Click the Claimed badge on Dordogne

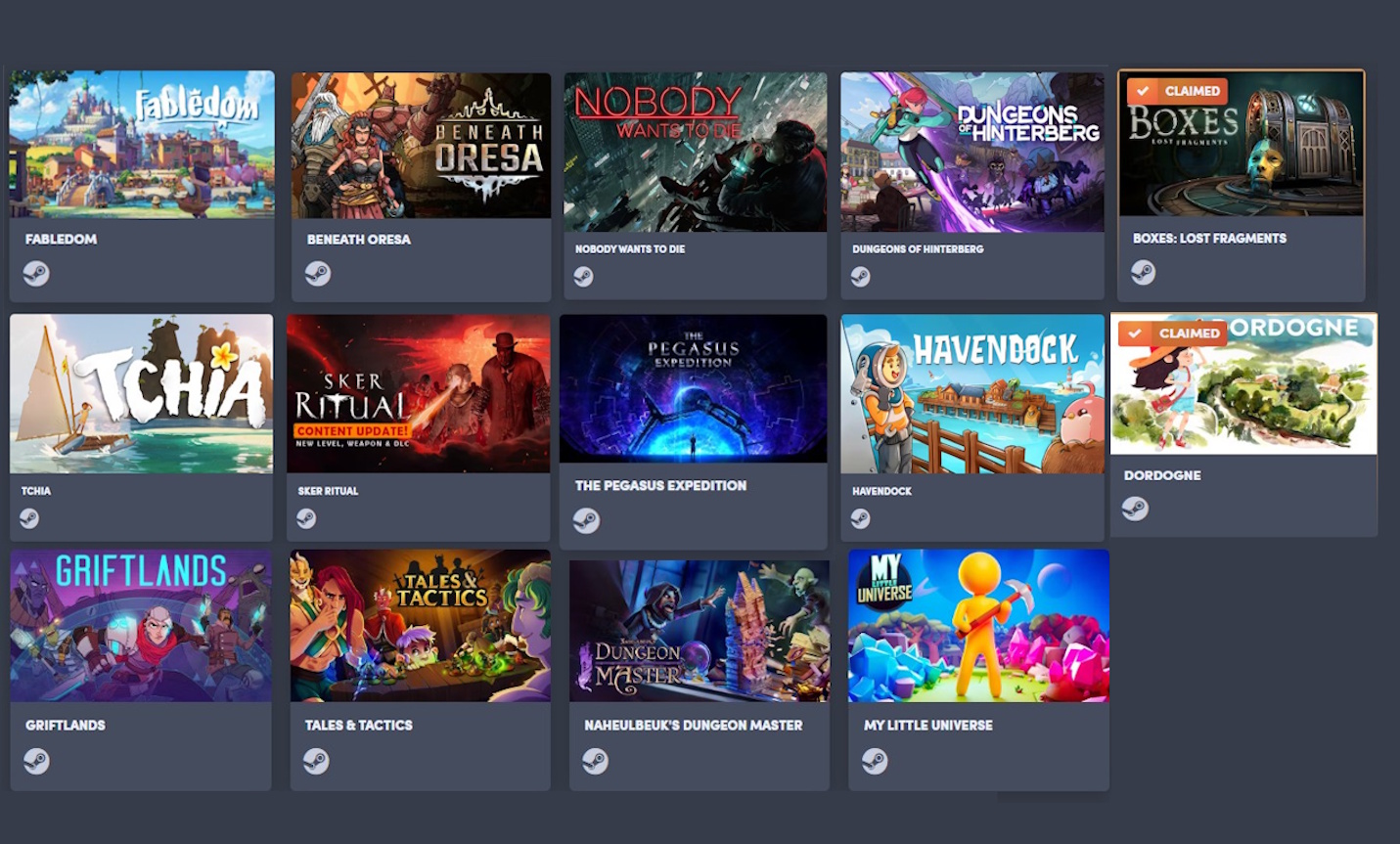tap(1173, 333)
